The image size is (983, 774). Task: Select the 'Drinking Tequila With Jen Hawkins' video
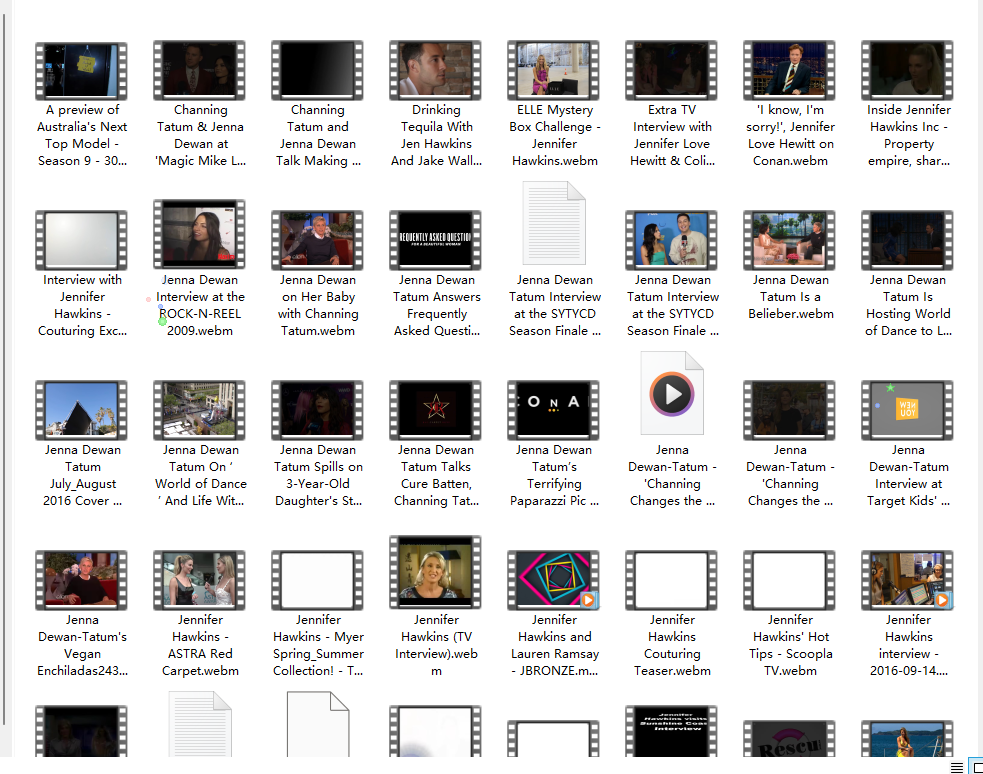tap(435, 69)
